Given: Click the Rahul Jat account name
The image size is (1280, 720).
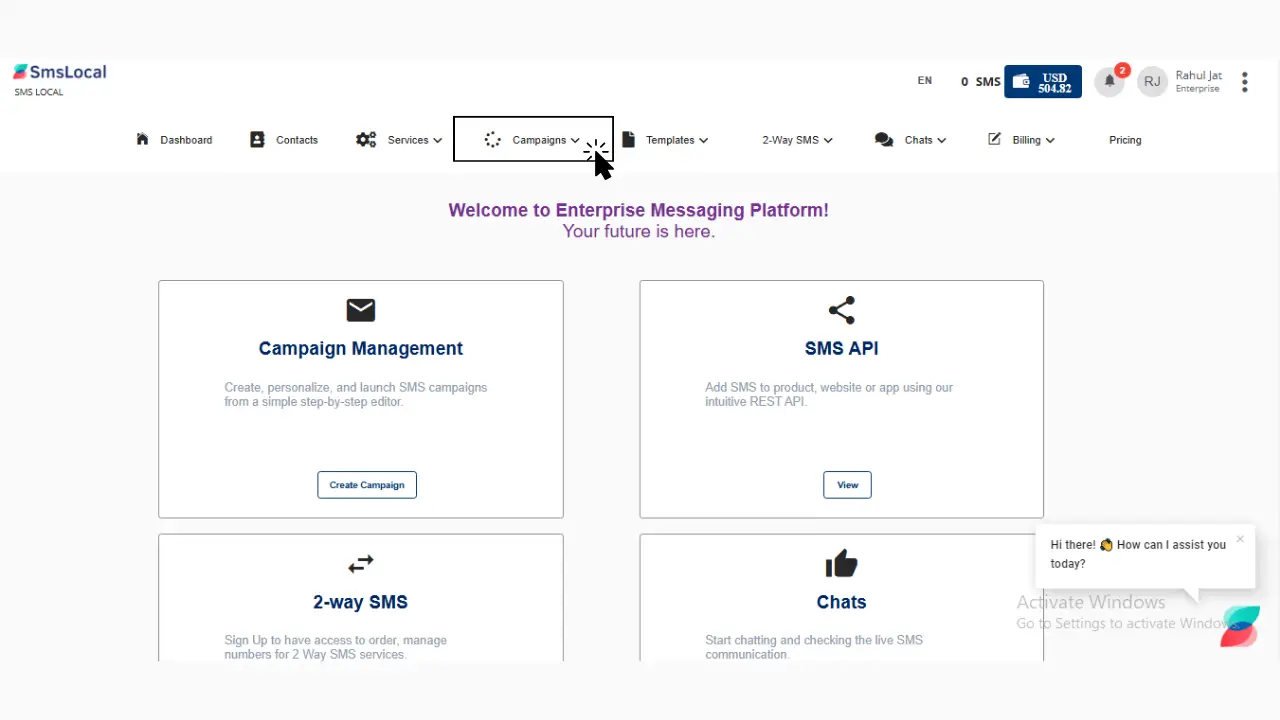Looking at the screenshot, I should click(x=1199, y=76).
